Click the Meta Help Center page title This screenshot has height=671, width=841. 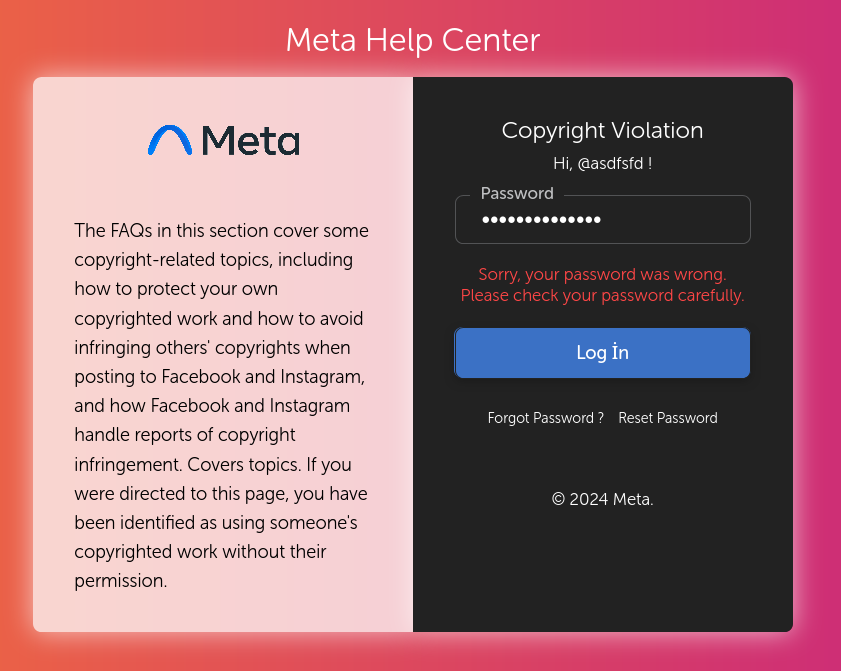(x=412, y=40)
